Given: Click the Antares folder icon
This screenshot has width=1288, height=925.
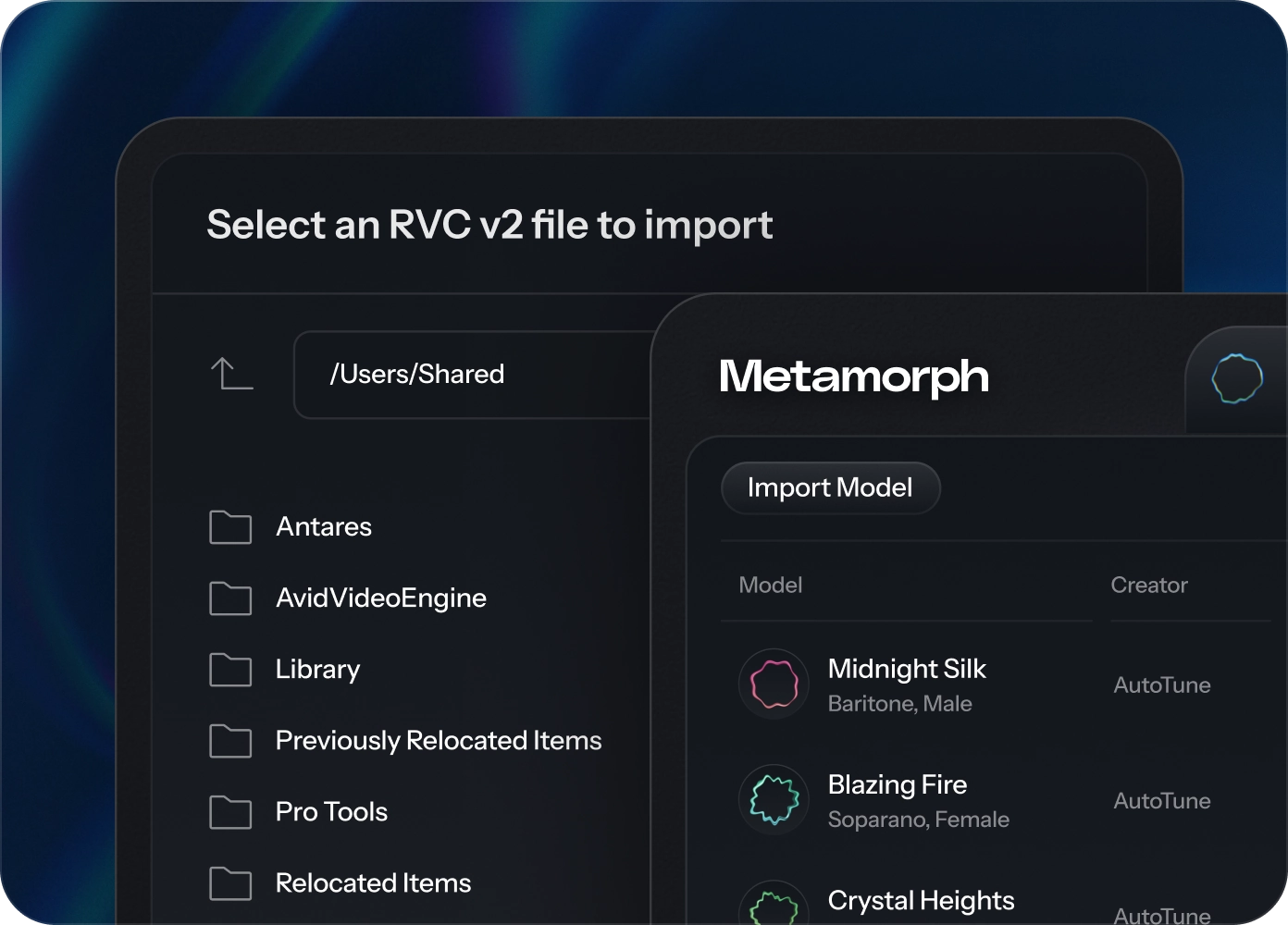Looking at the screenshot, I should [230, 526].
